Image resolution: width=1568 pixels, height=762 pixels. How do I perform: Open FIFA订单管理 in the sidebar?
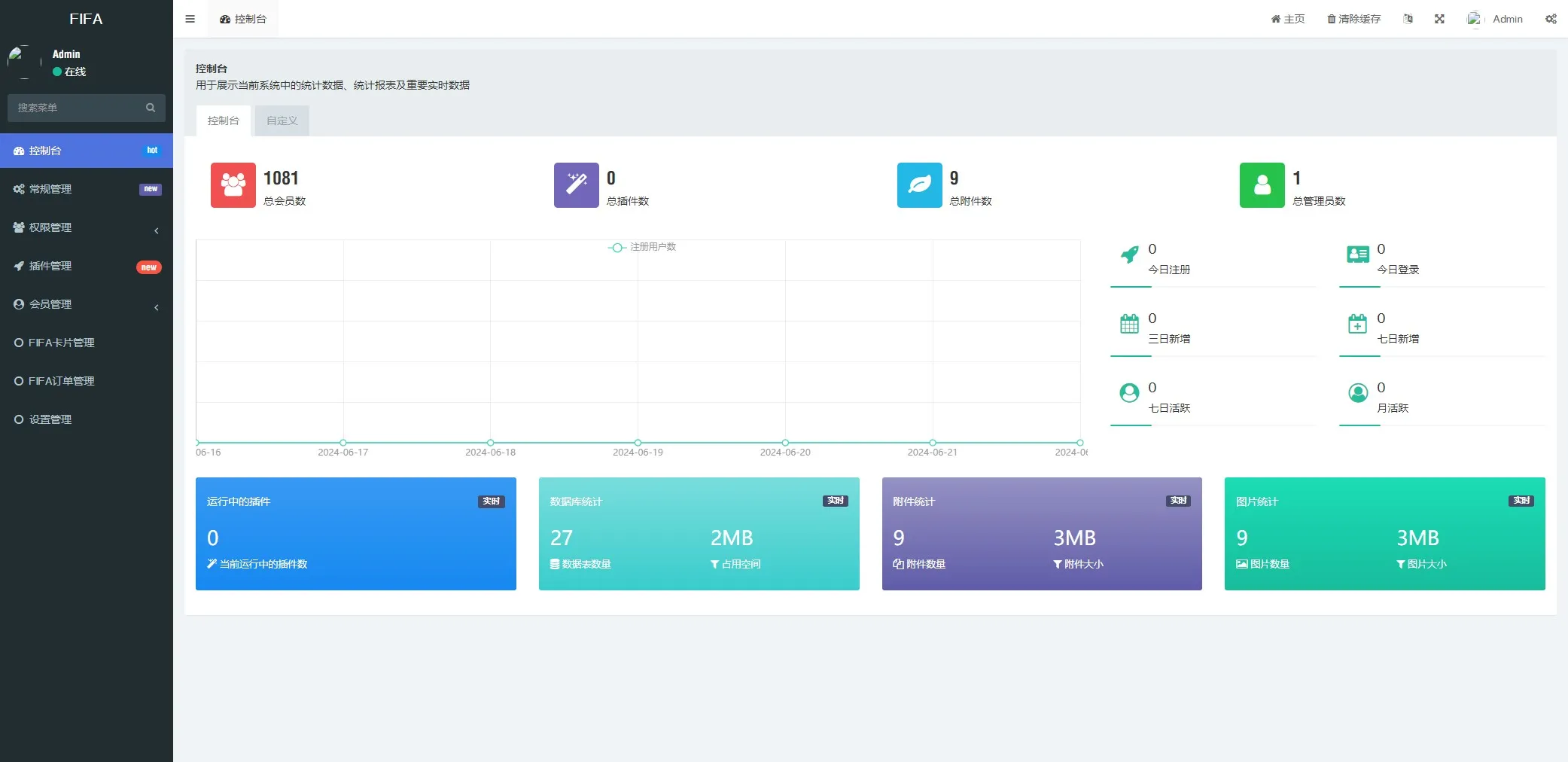(x=87, y=381)
